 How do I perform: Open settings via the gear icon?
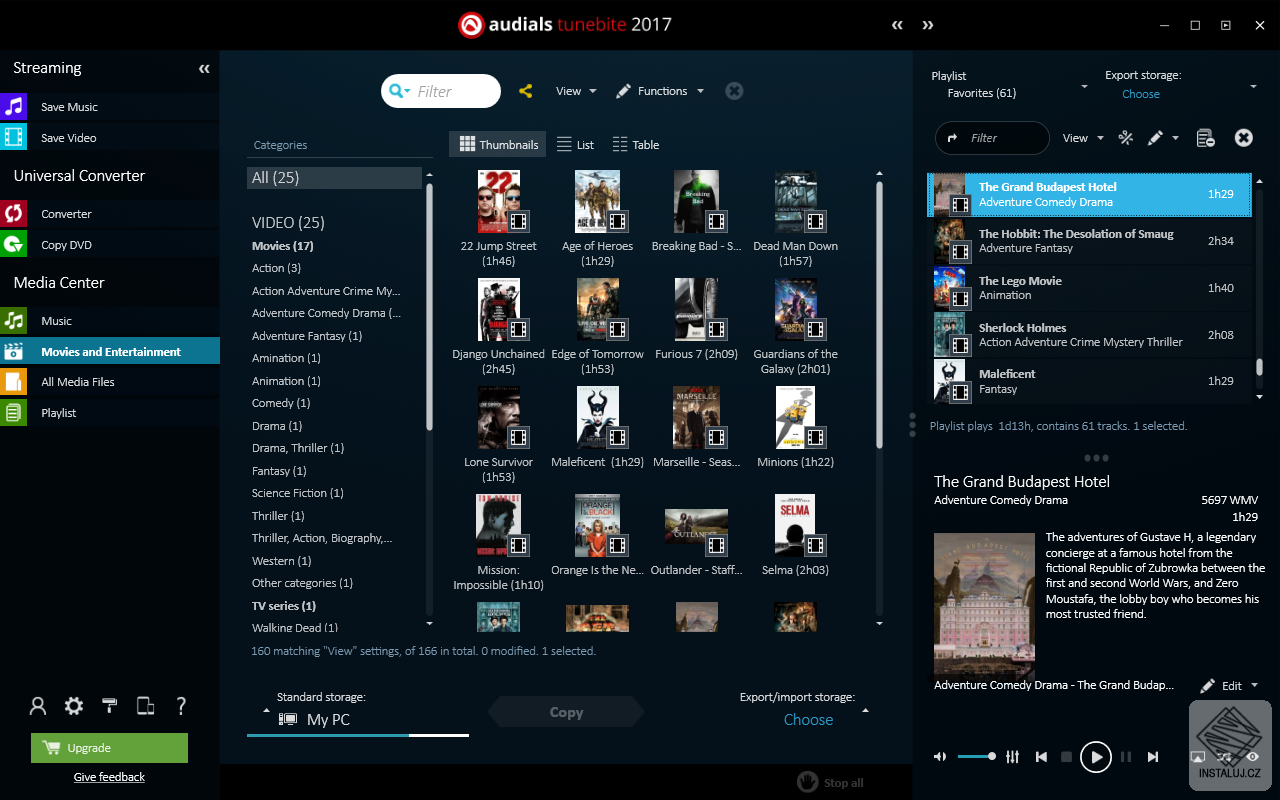point(74,706)
